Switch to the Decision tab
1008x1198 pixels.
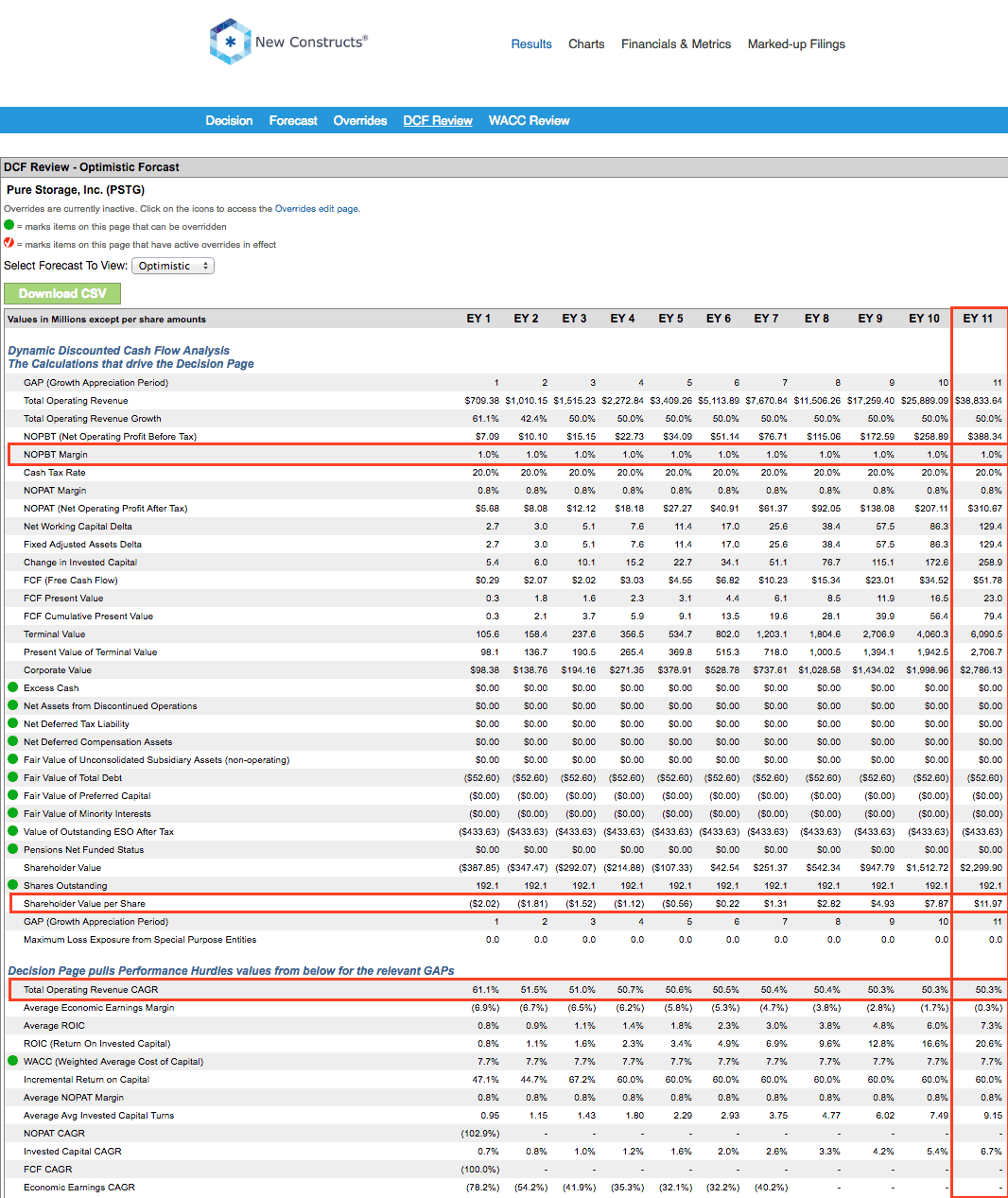(x=229, y=120)
